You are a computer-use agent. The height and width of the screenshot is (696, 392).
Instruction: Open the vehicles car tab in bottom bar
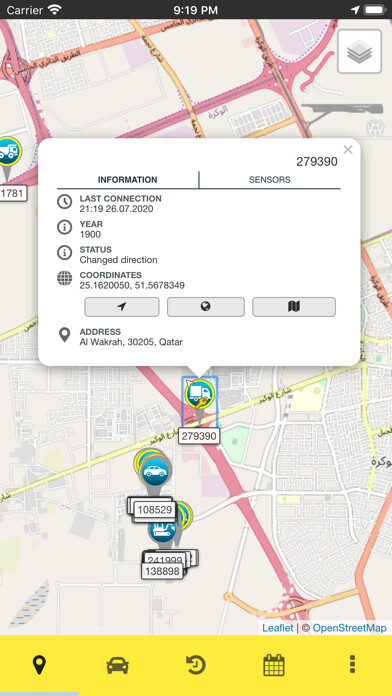click(x=118, y=665)
